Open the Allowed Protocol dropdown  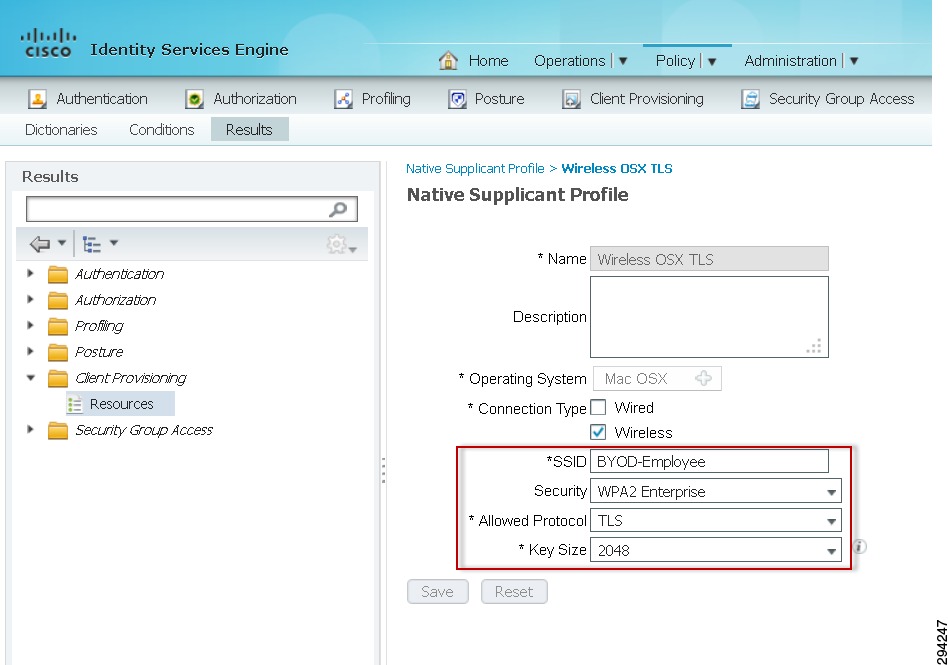(715, 521)
